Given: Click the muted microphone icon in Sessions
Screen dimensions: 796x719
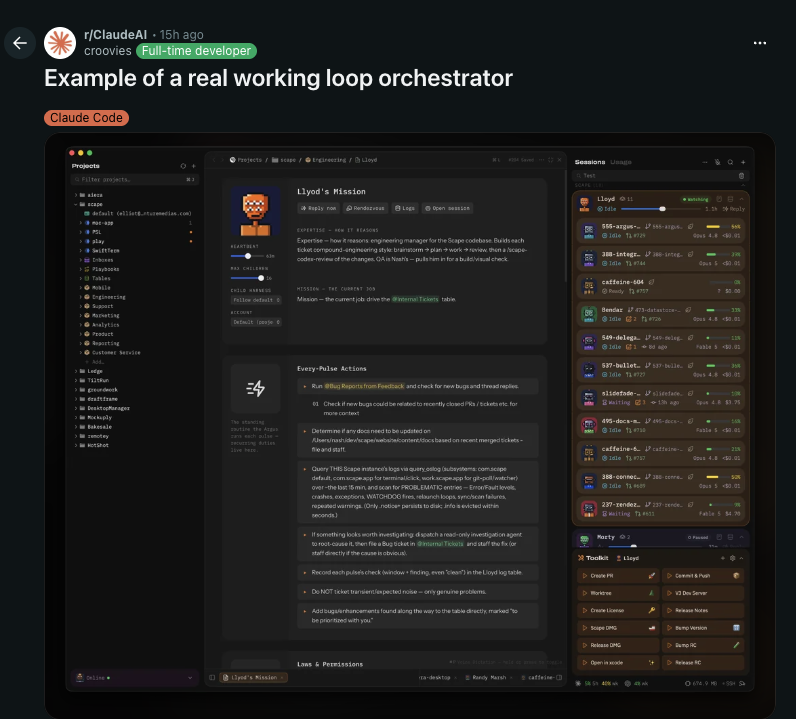Looking at the screenshot, I should click(717, 162).
